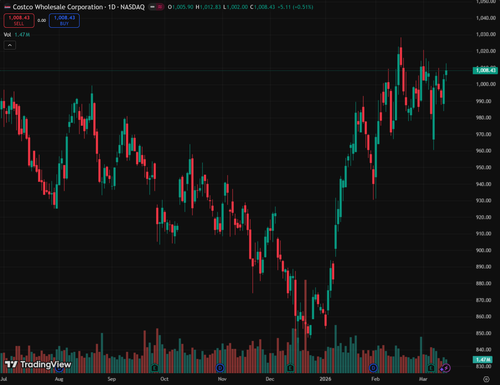Click the +5.11 change percentage text
The image size is (500, 385).
click(295, 7)
